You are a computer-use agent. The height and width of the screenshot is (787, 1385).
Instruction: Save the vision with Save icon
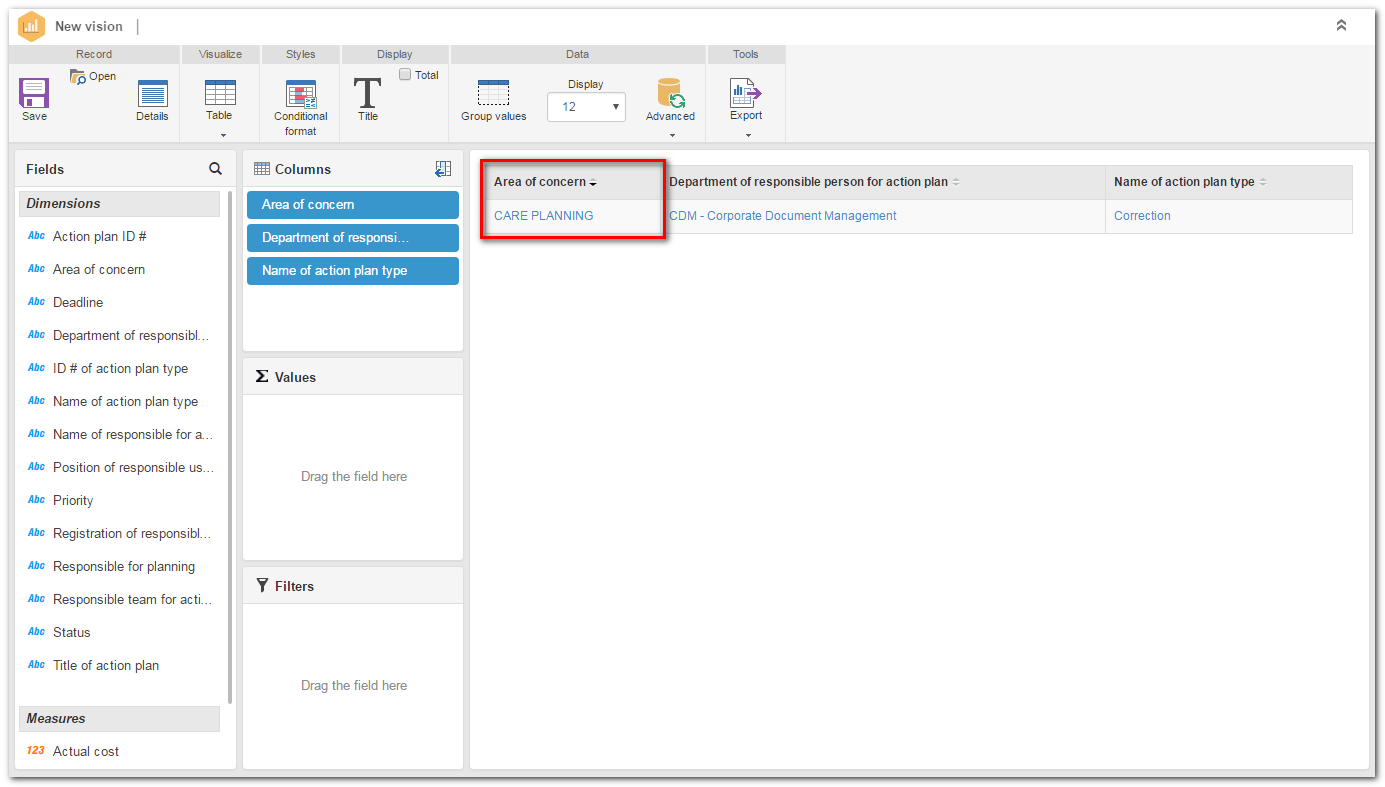[34, 94]
